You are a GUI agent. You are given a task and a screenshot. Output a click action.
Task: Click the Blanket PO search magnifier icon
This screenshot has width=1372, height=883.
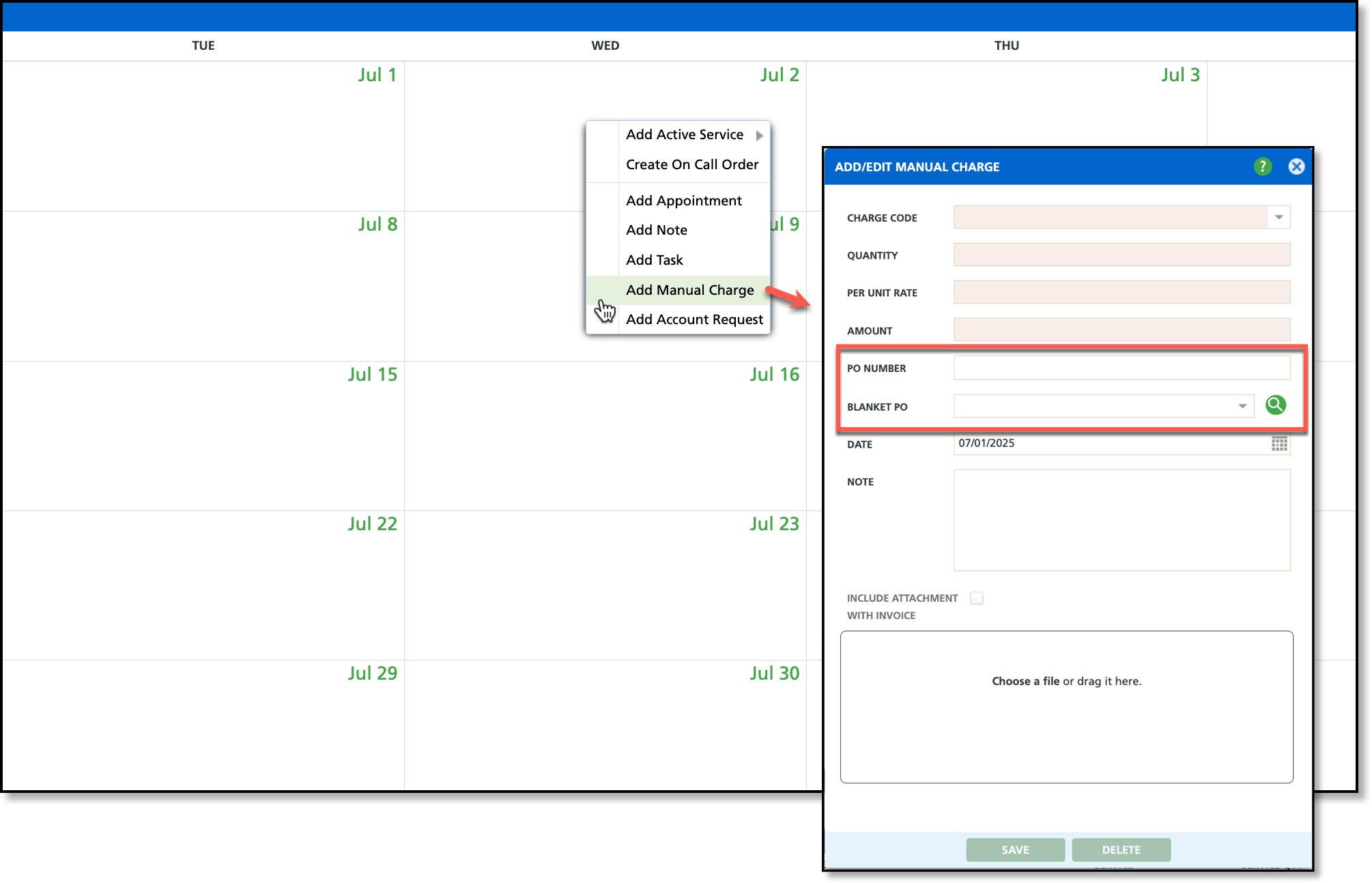tap(1275, 405)
